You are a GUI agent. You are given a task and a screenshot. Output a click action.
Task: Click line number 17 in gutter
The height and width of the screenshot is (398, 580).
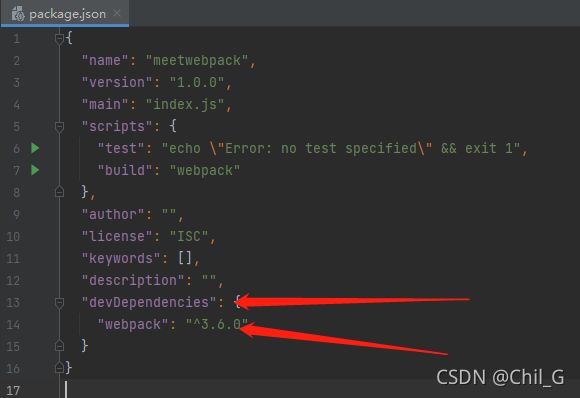pyautogui.click(x=13, y=391)
